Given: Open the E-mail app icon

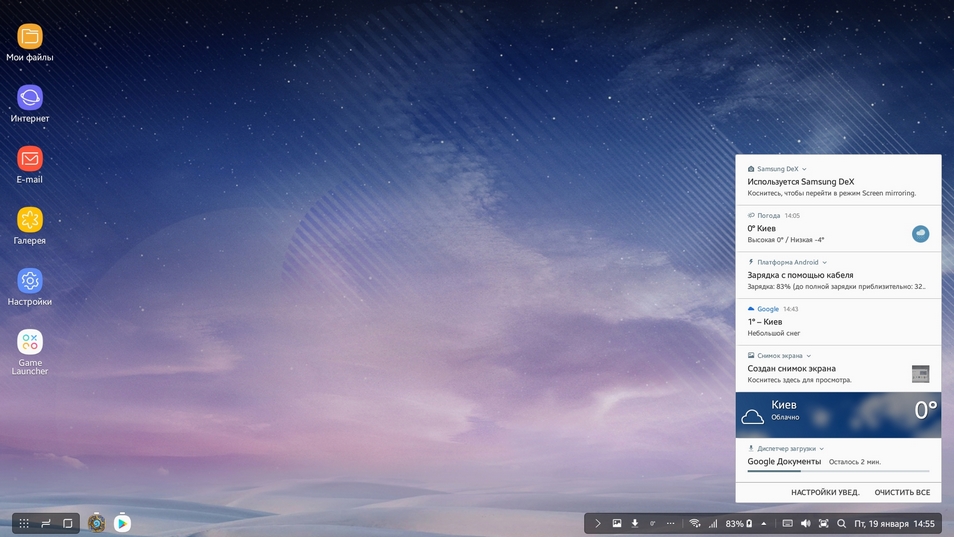Looking at the screenshot, I should (x=29, y=159).
